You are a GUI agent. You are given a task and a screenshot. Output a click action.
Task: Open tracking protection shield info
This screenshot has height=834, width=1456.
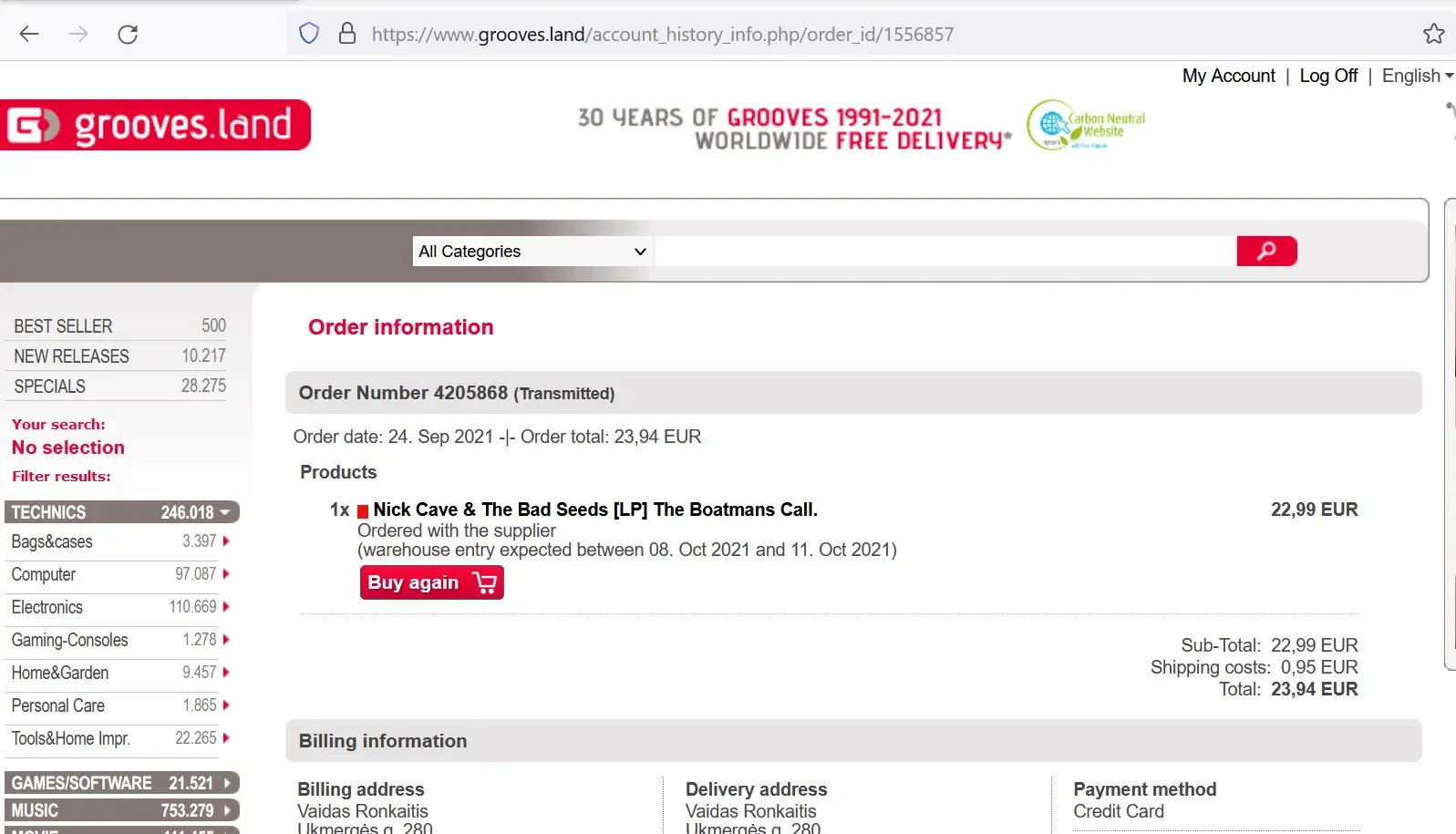point(309,34)
